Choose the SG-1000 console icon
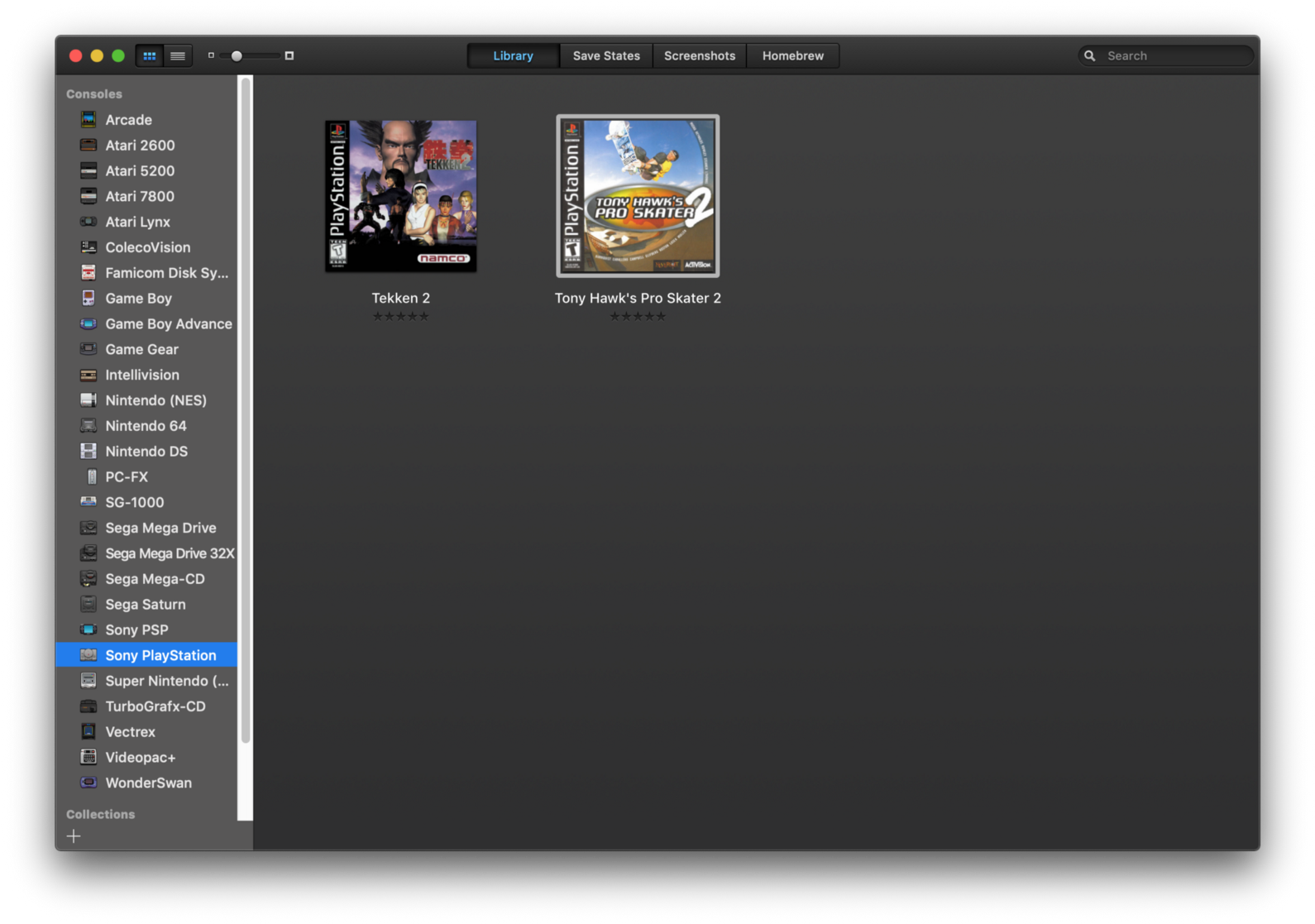This screenshot has height=924, width=1315. click(x=88, y=502)
